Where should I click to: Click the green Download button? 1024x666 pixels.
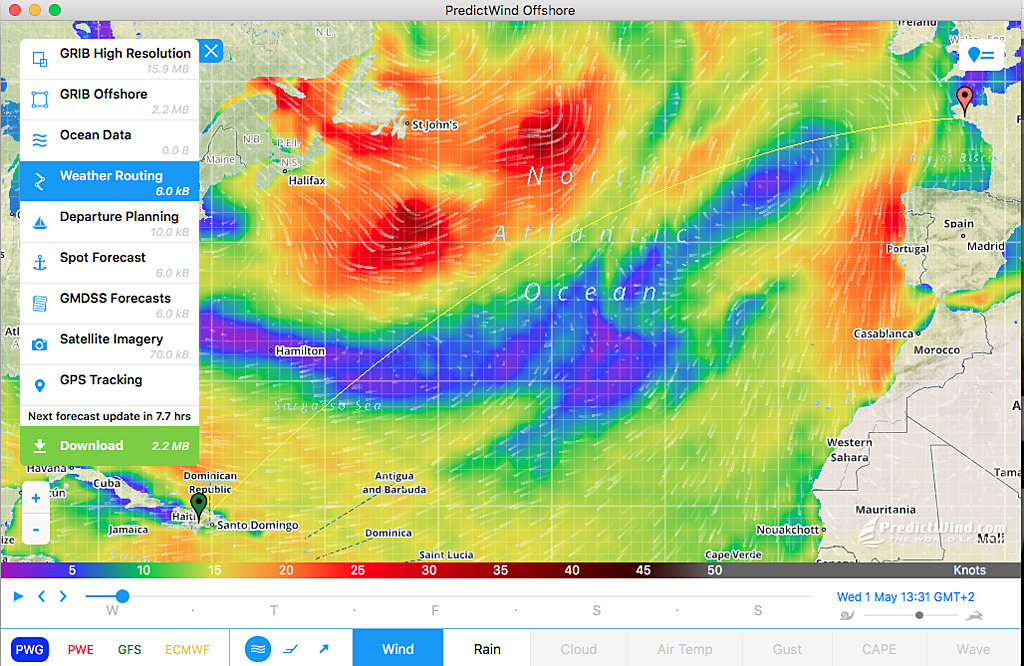coord(110,446)
